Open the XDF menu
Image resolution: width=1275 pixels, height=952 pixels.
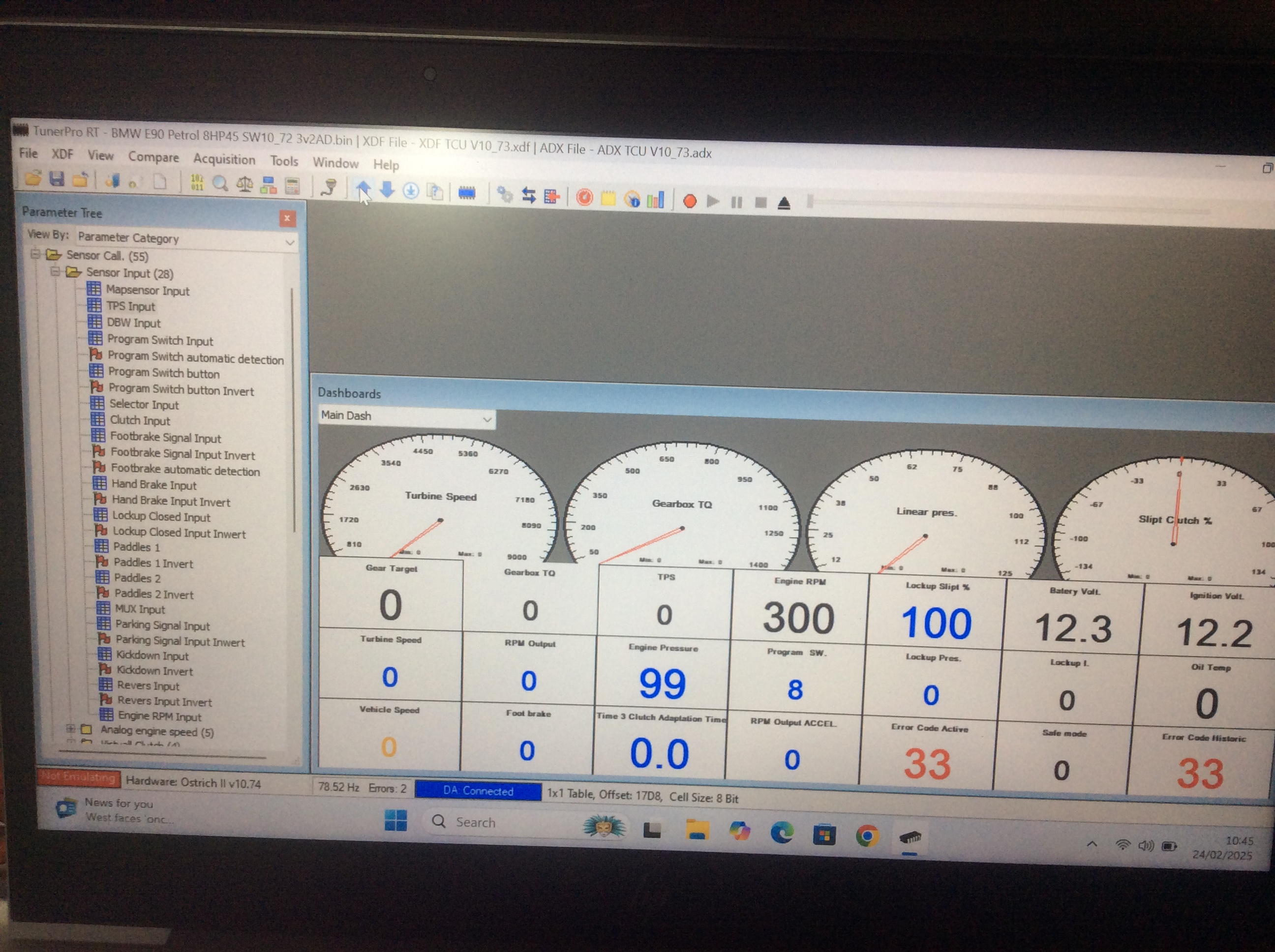(62, 154)
